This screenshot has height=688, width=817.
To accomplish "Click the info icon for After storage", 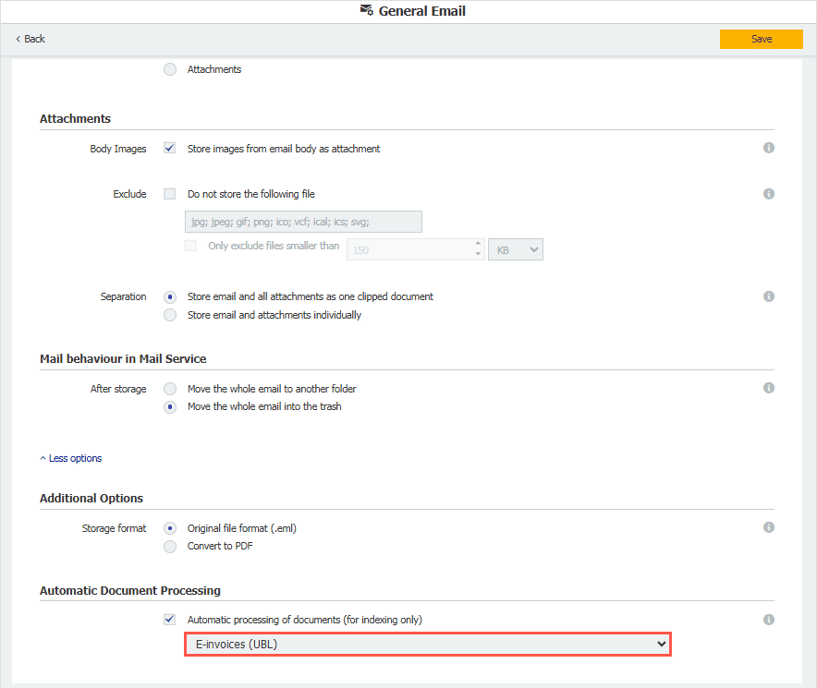I will (x=769, y=388).
